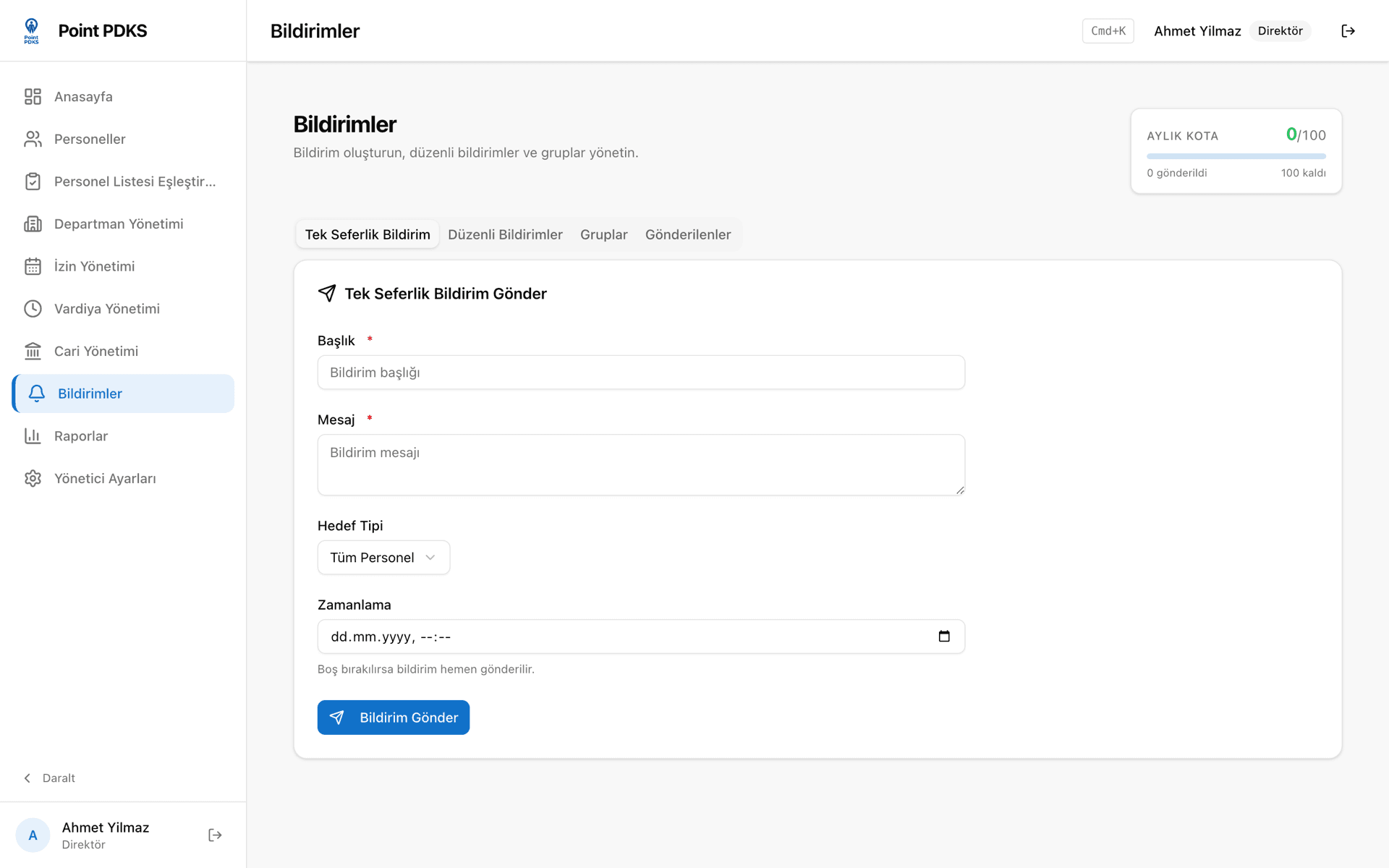The image size is (1389, 868).
Task: Click textarea resize handle in Mesaj
Action: tap(960, 490)
